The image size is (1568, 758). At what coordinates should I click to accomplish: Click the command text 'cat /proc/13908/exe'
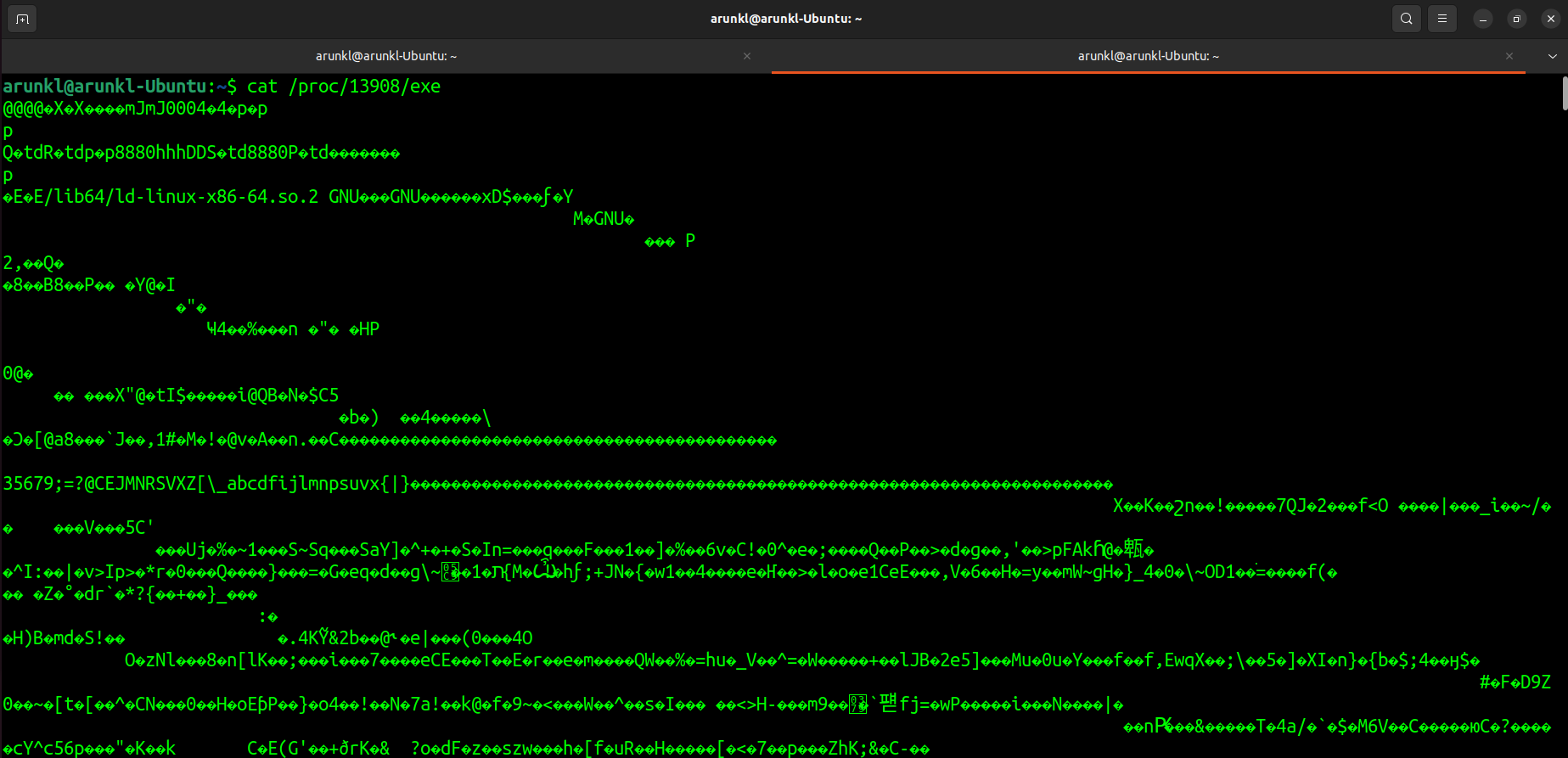tap(344, 87)
